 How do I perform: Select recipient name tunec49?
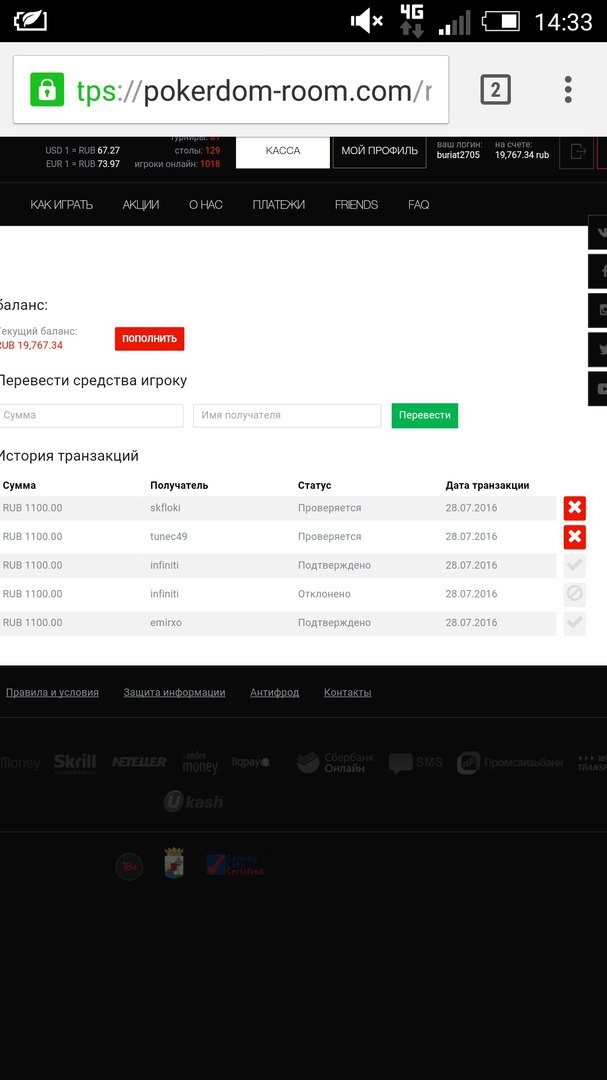click(x=169, y=537)
